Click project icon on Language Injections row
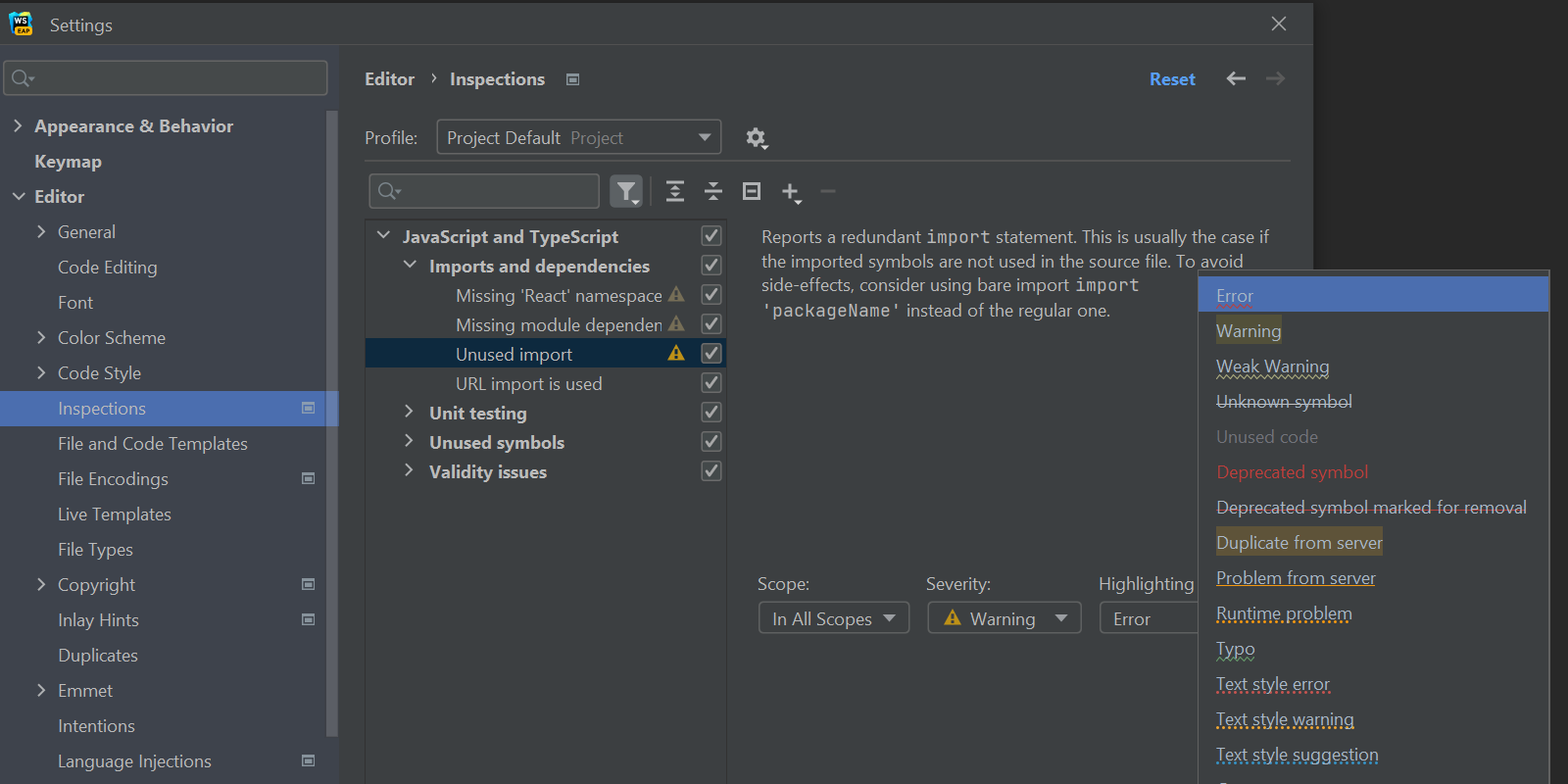The image size is (1568, 784). point(309,760)
